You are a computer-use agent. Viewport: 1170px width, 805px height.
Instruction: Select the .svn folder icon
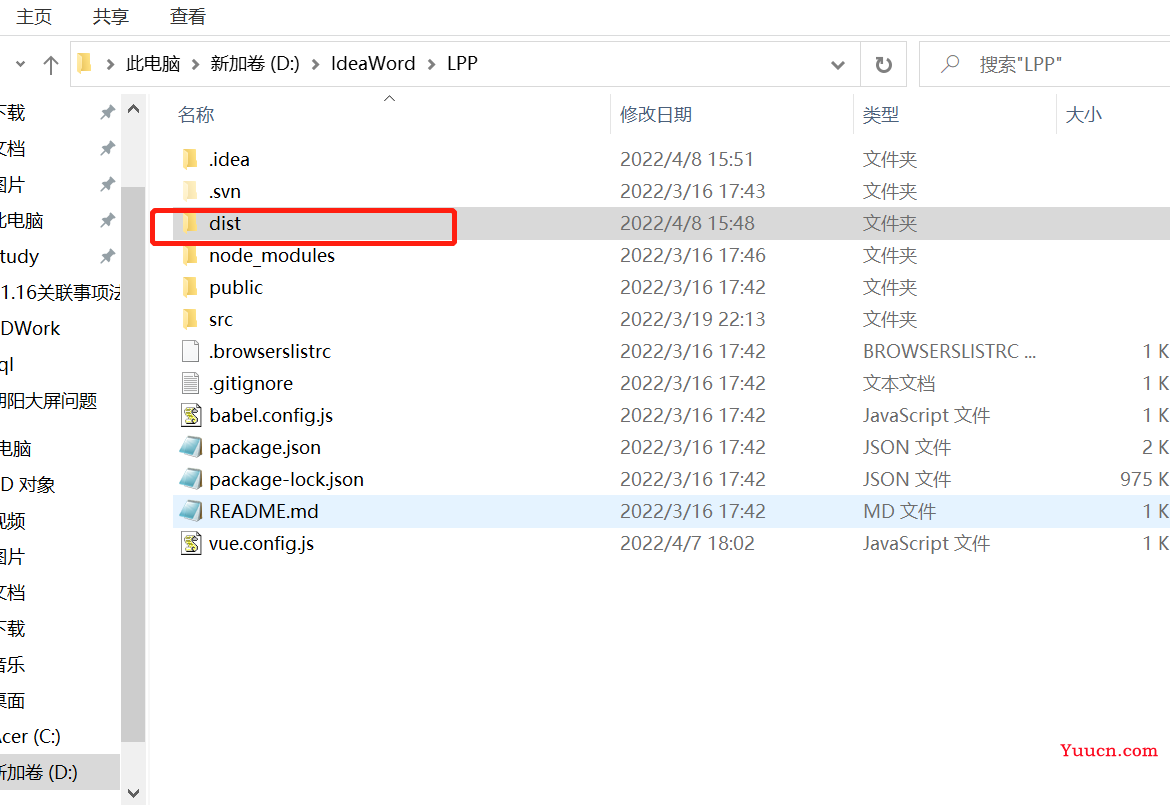[x=190, y=191]
